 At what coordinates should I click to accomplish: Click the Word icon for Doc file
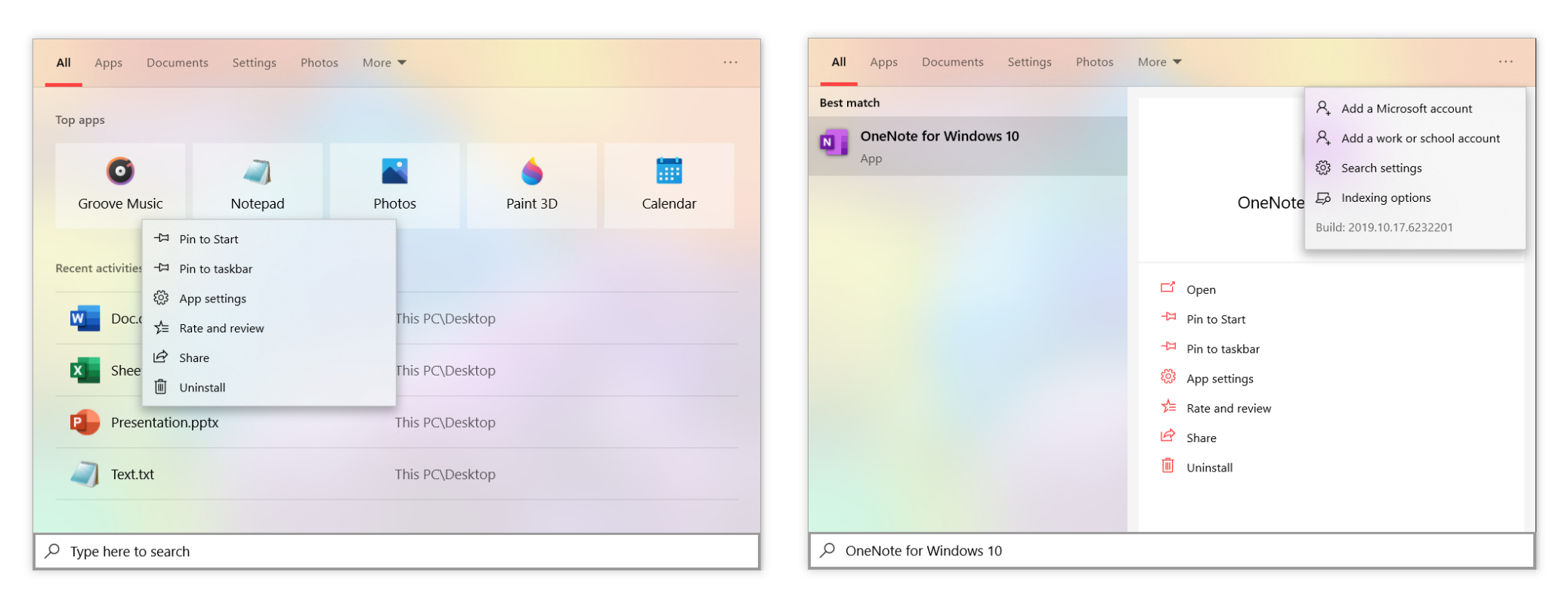click(85, 318)
